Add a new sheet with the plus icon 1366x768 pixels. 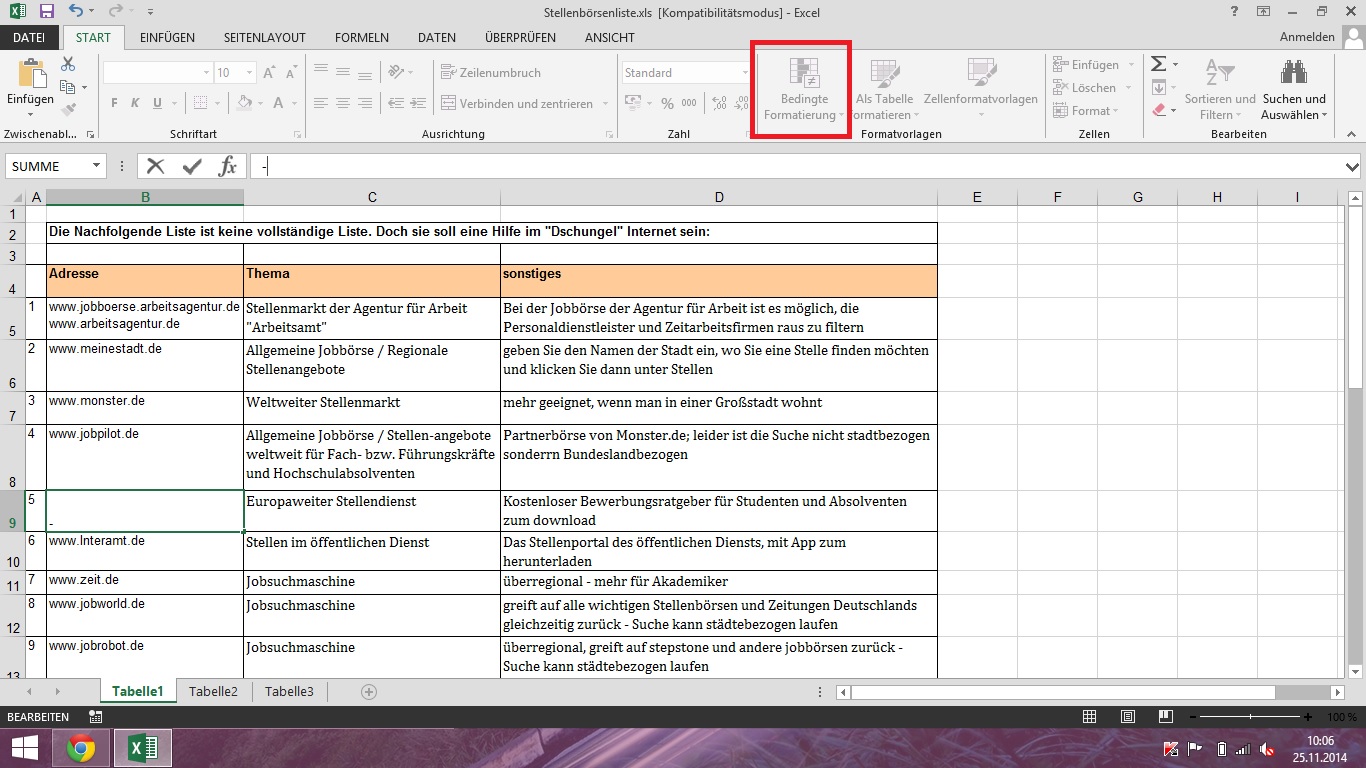369,691
